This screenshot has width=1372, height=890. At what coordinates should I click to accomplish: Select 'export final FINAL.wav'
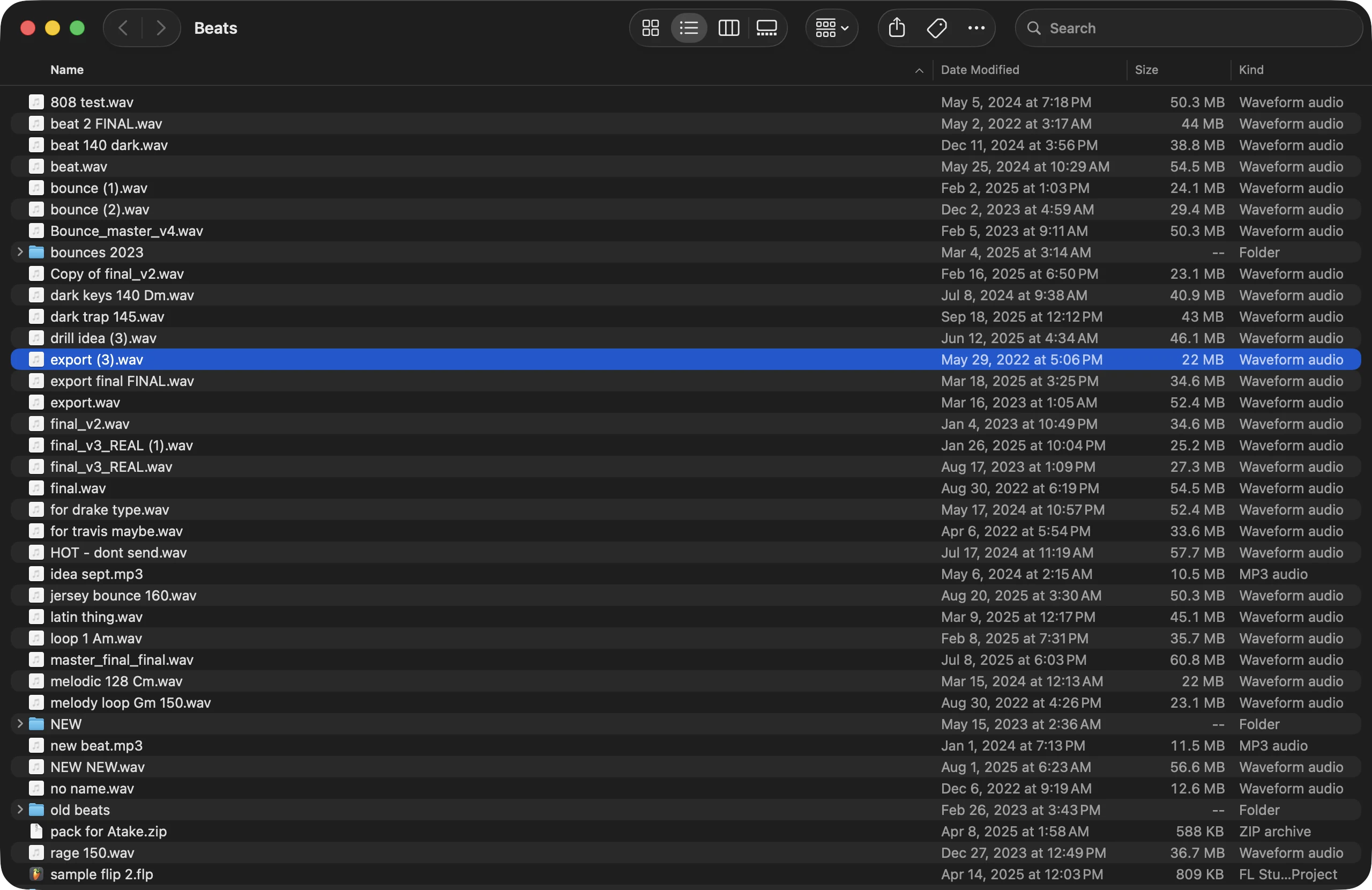click(x=686, y=381)
